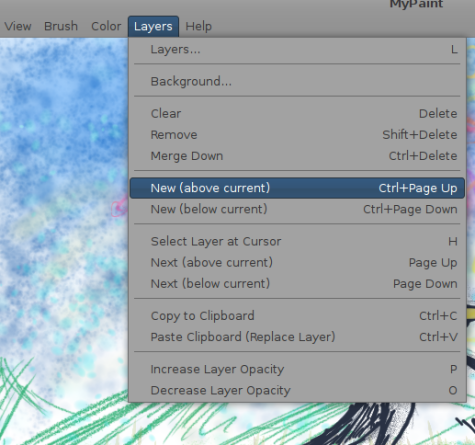Select Next (below current) layer
This screenshot has height=445, width=475.
(297, 284)
